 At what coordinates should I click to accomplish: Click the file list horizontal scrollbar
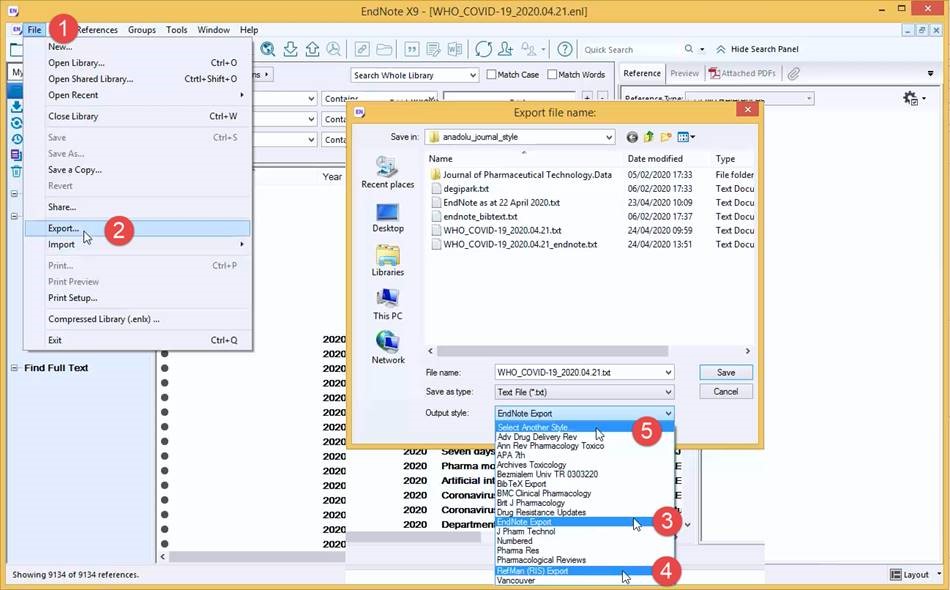553,351
